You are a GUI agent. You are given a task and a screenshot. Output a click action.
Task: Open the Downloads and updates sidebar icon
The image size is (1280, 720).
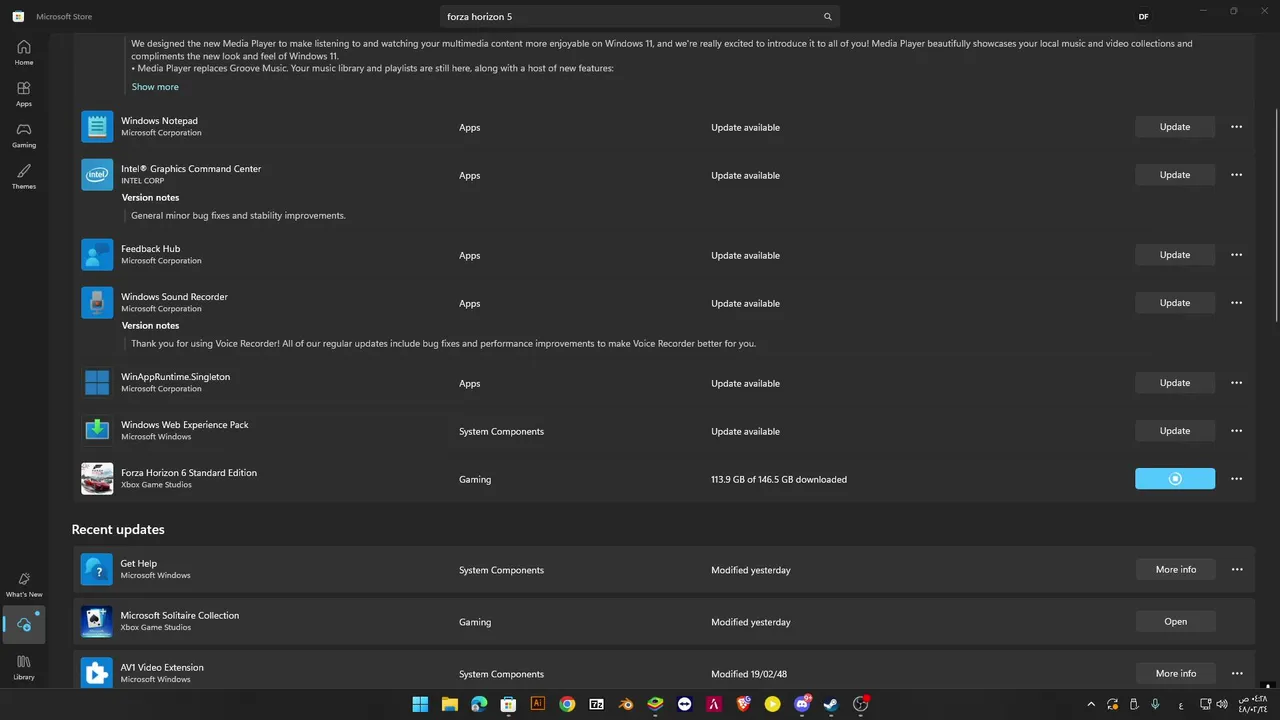tap(24, 624)
